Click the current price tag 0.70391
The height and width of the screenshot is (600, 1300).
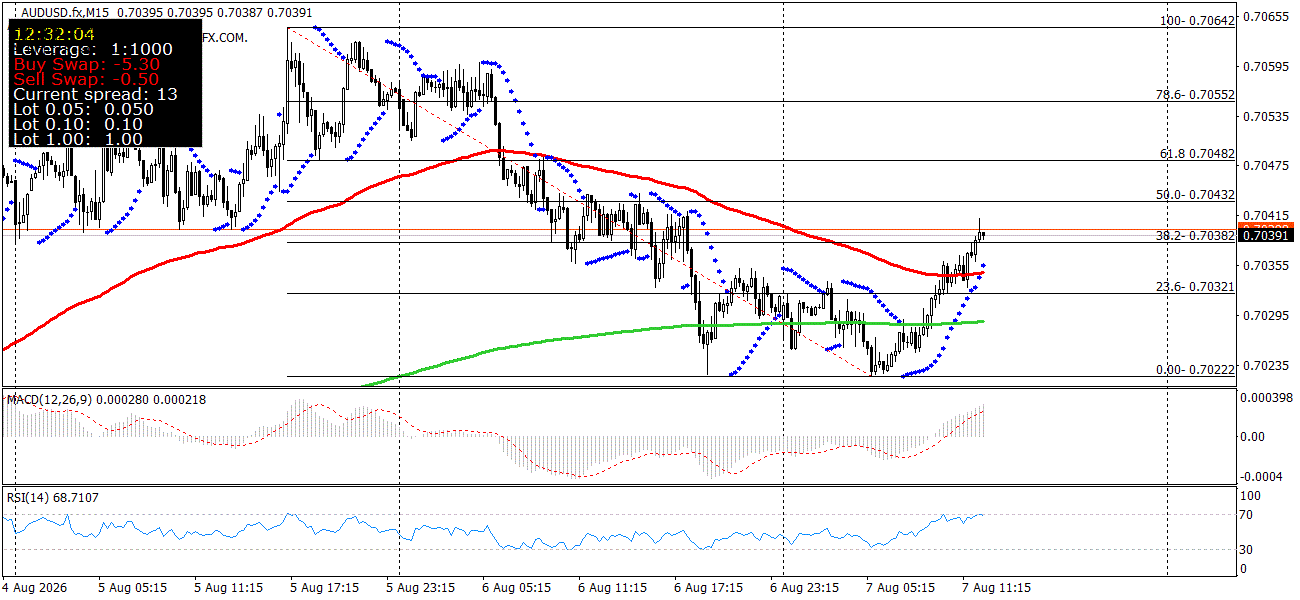(1267, 235)
